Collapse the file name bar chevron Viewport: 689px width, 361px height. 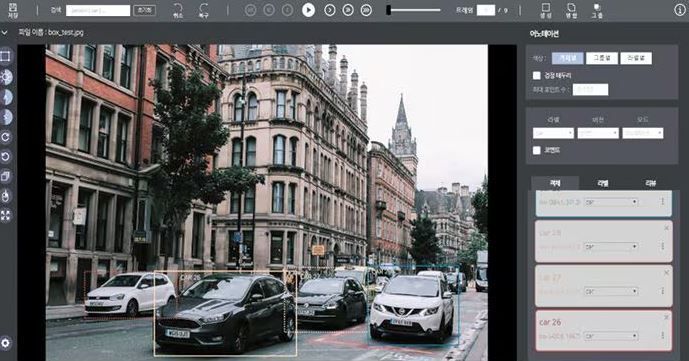(x=4, y=32)
